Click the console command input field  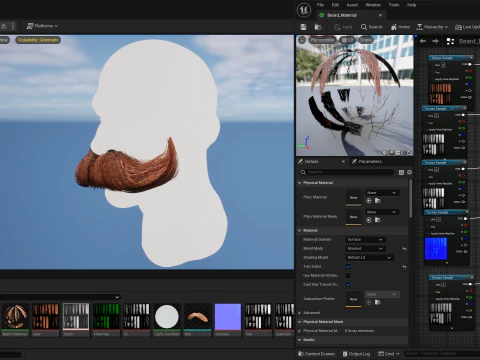(442, 354)
